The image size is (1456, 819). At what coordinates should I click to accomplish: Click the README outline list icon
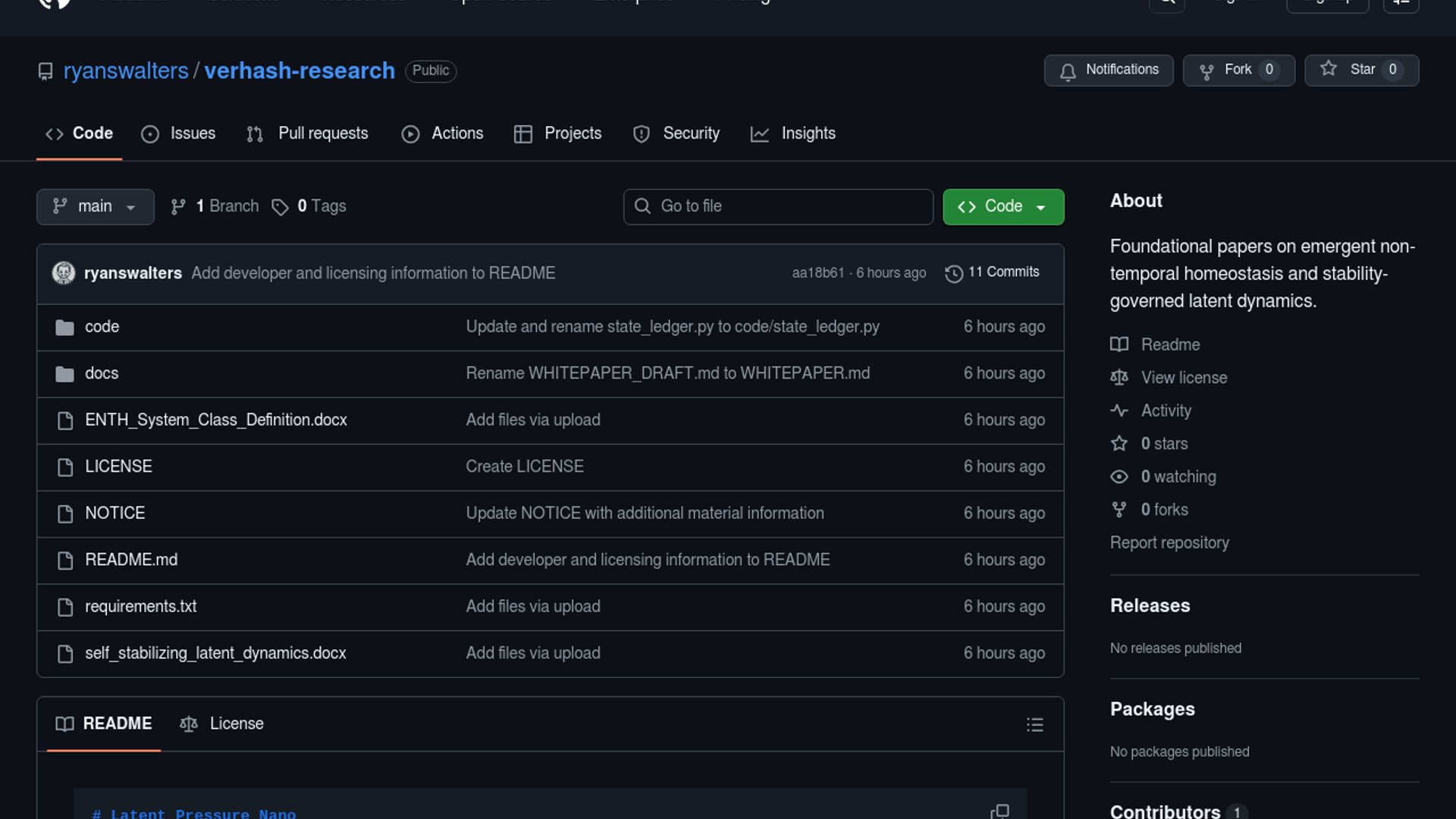coord(1034,724)
